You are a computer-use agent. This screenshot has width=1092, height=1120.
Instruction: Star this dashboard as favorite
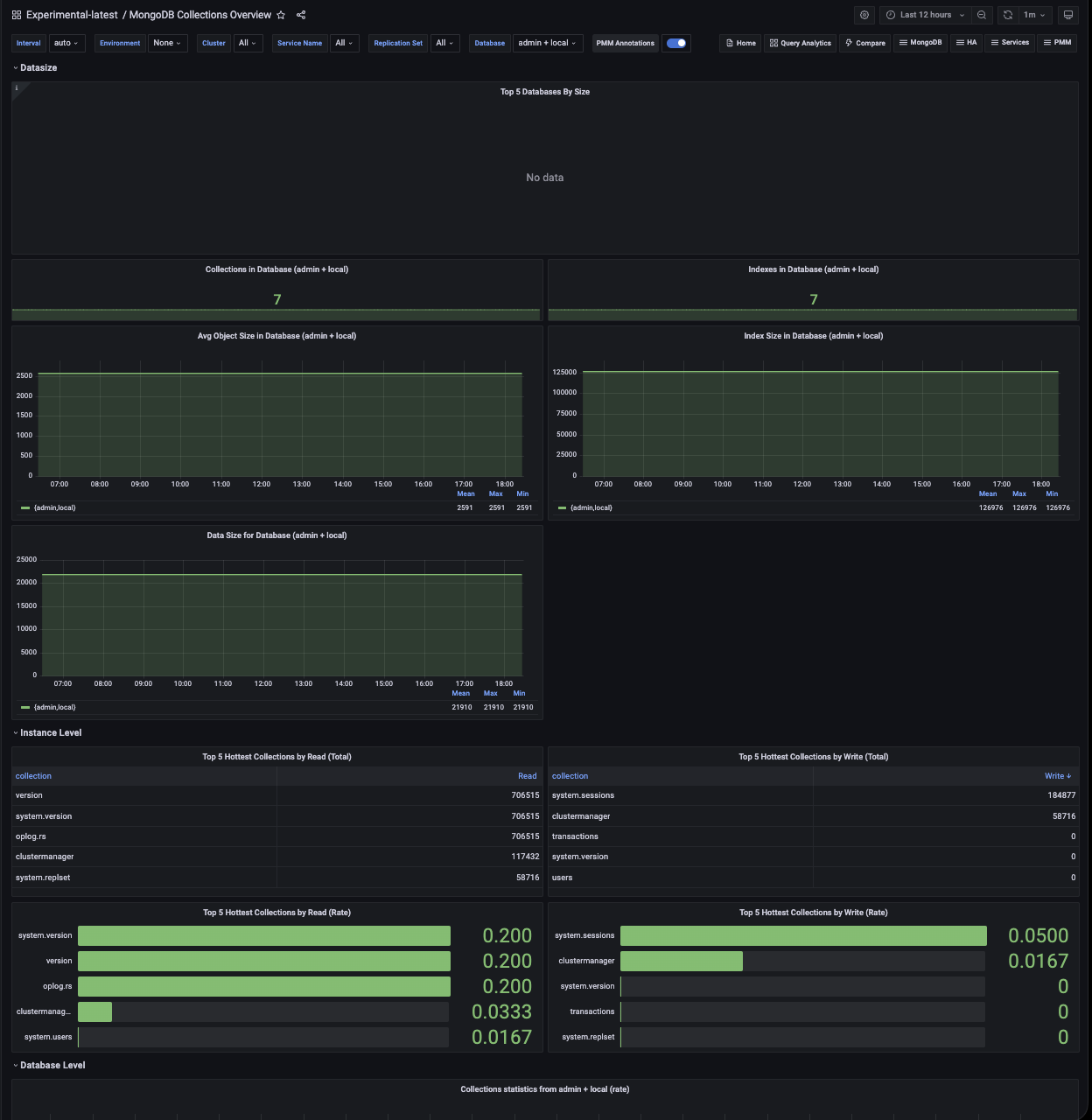click(281, 15)
